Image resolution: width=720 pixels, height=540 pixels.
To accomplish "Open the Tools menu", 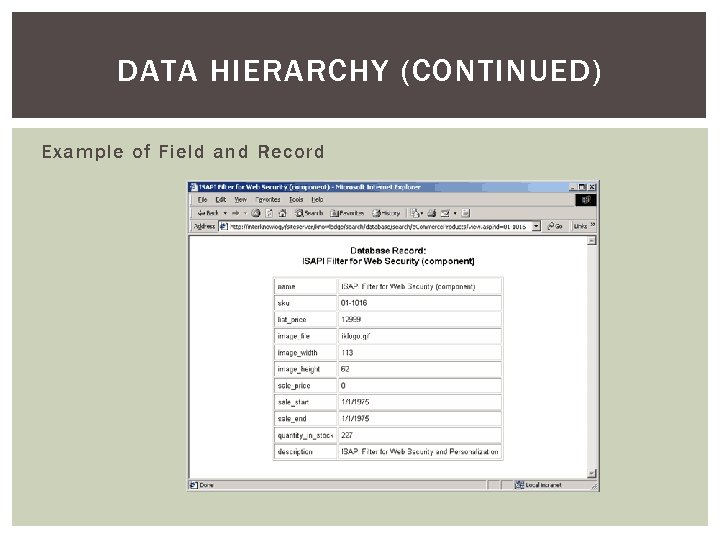I will (x=296, y=200).
